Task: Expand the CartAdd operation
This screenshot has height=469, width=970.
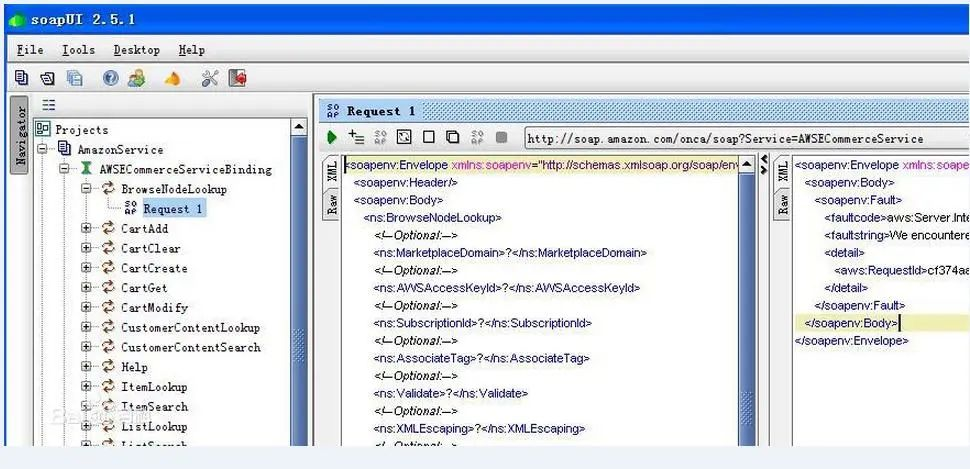Action: pos(86,228)
